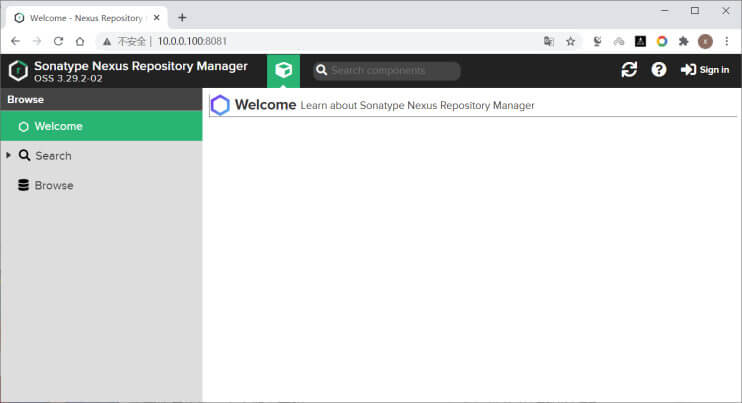Reload the page with browser reload icon
742x403 pixels.
point(58,41)
